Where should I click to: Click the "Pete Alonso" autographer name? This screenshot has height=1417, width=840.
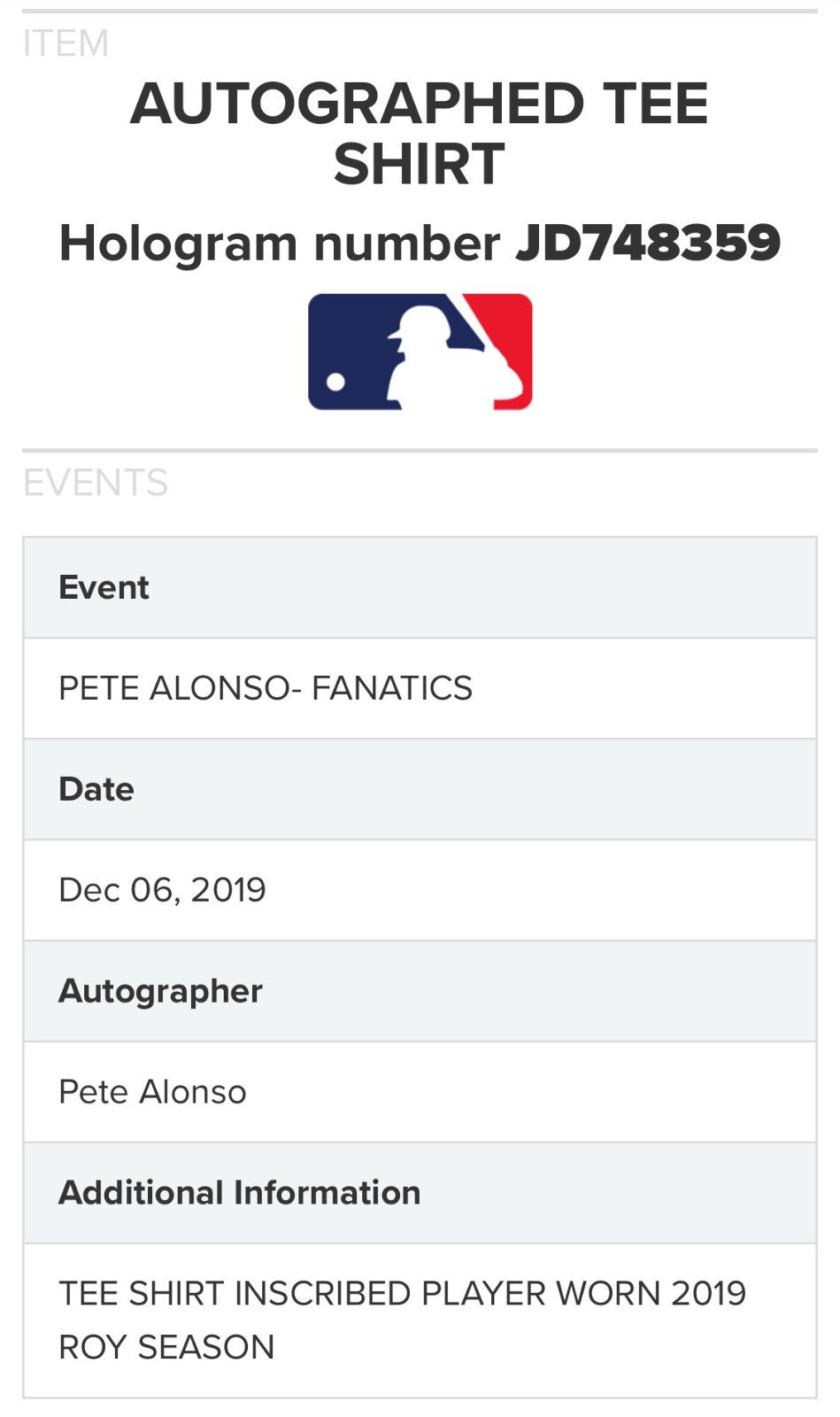coord(152,1092)
